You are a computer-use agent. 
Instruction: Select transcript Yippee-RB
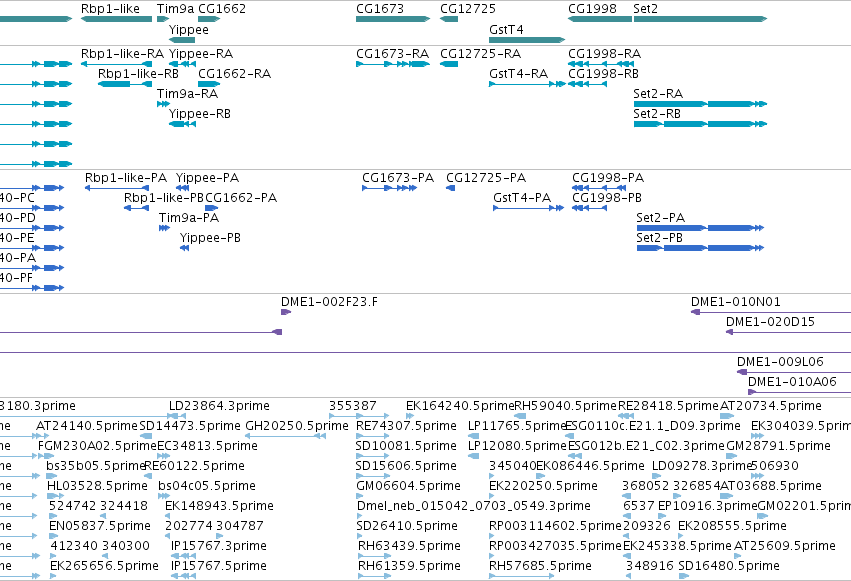pyautogui.click(x=182, y=124)
